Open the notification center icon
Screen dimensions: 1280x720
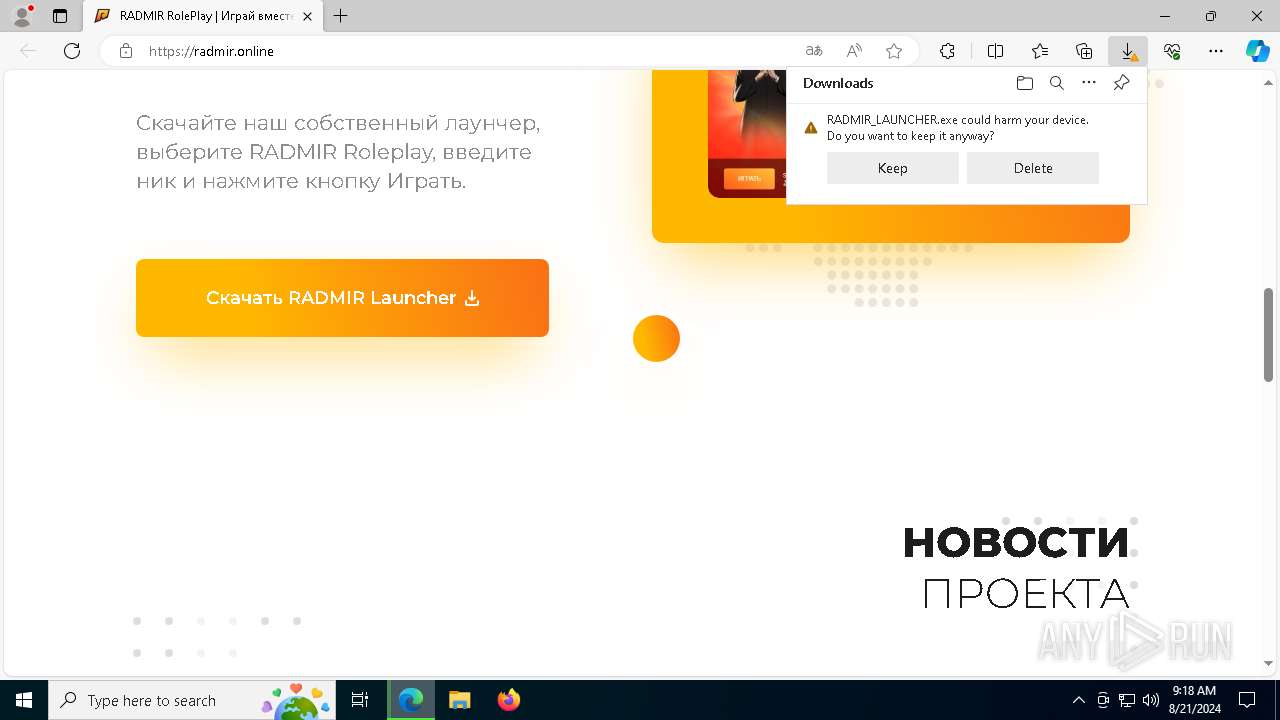(1248, 700)
